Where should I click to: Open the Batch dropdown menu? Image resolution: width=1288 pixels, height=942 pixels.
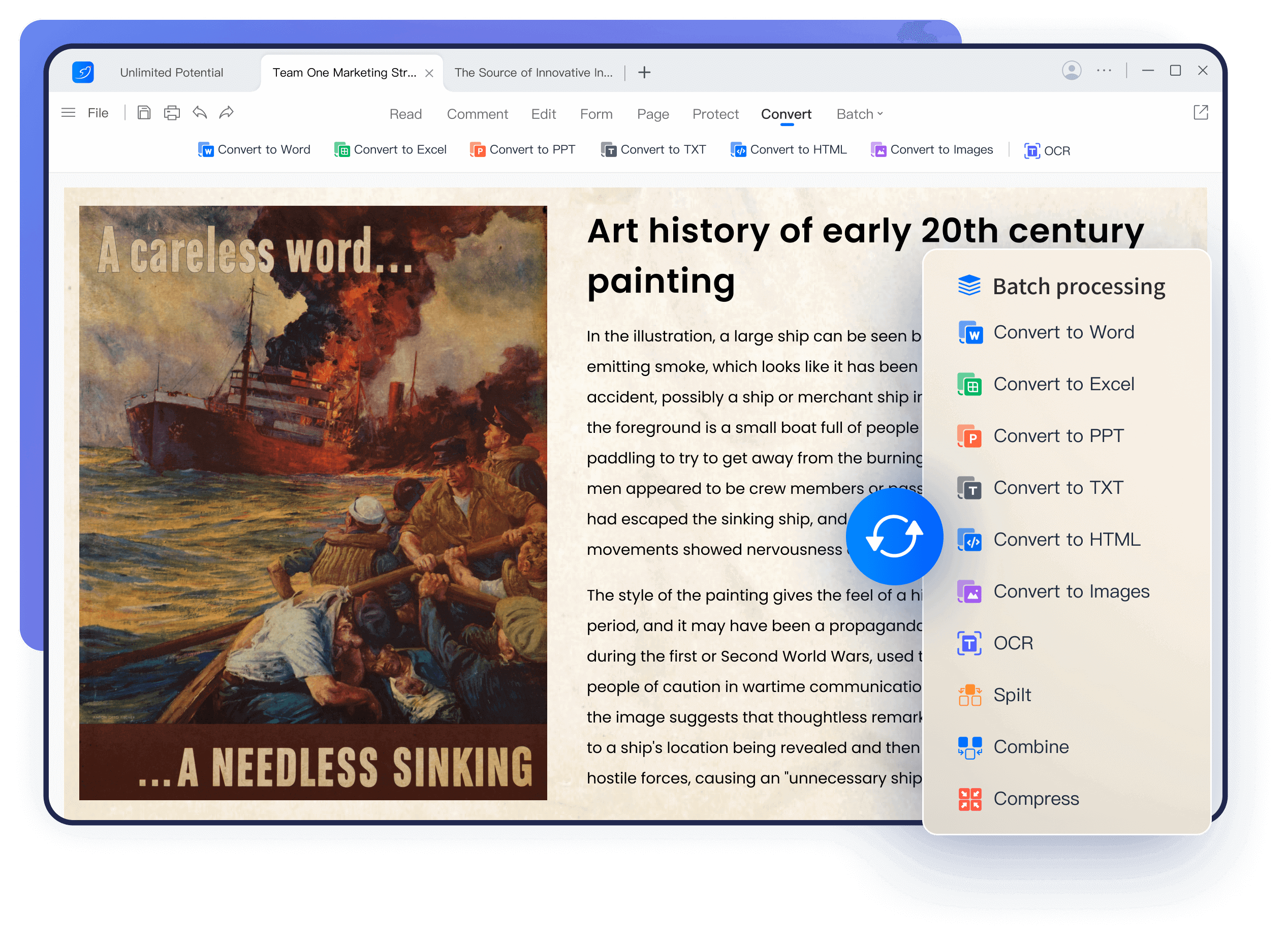point(857,114)
